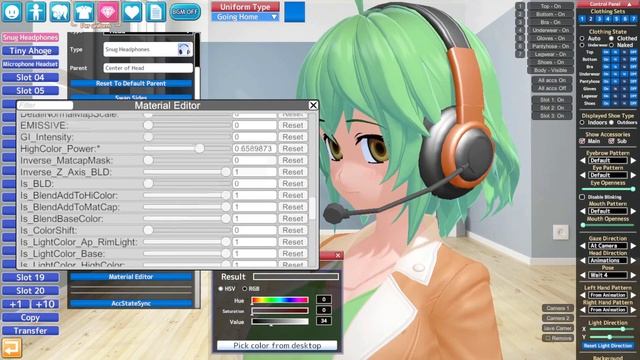Select the pink Accessories gem icon
This screenshot has width=640, height=360.
click(108, 12)
